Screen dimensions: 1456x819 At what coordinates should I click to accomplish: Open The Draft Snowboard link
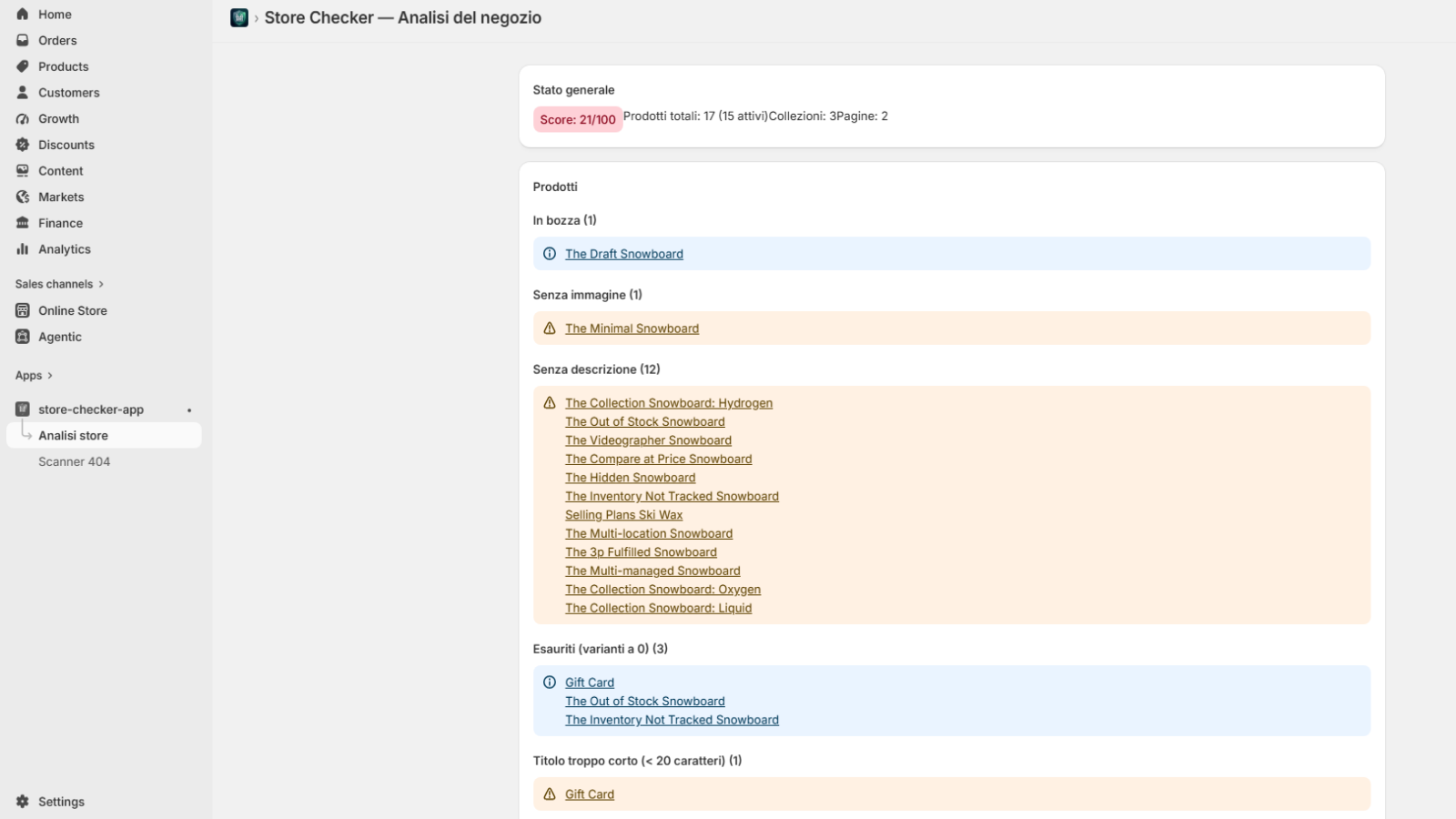624,254
